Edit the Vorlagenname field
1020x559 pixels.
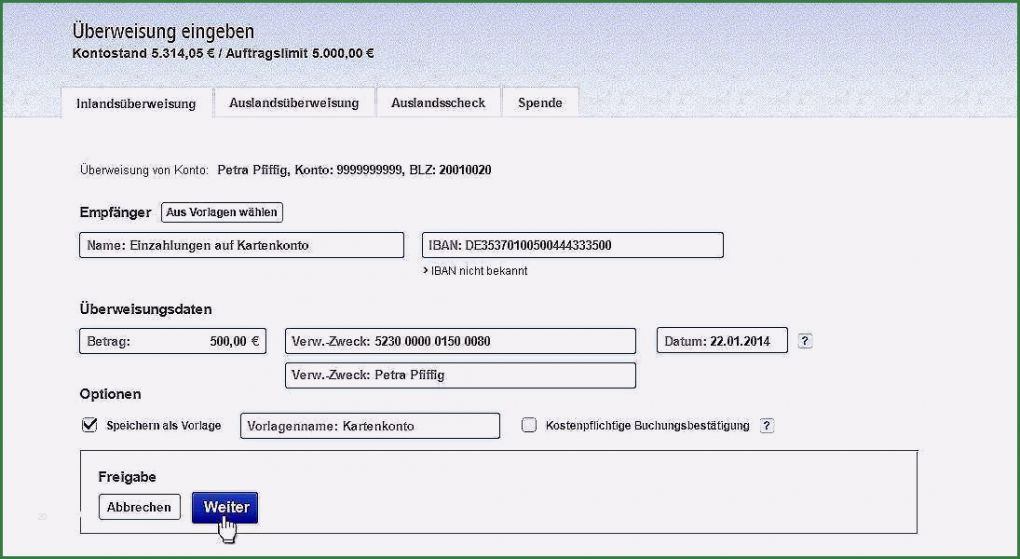[x=369, y=426]
